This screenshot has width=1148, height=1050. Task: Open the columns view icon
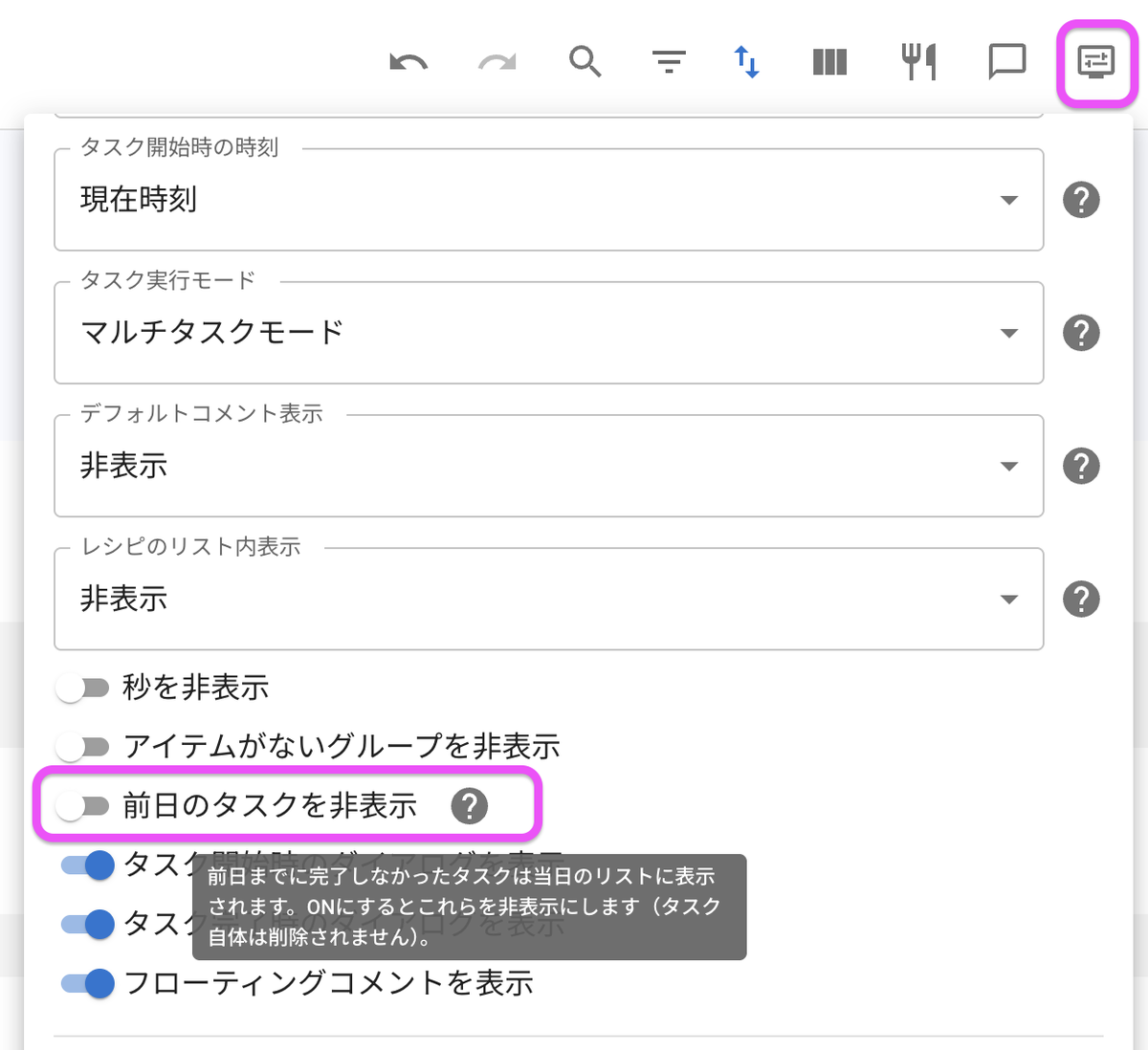click(829, 63)
